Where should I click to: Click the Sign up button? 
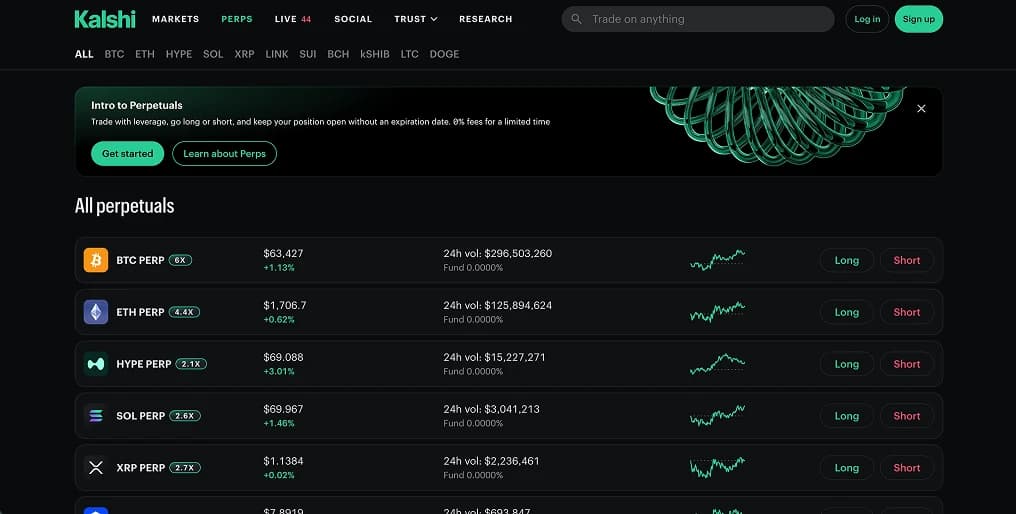[x=919, y=19]
